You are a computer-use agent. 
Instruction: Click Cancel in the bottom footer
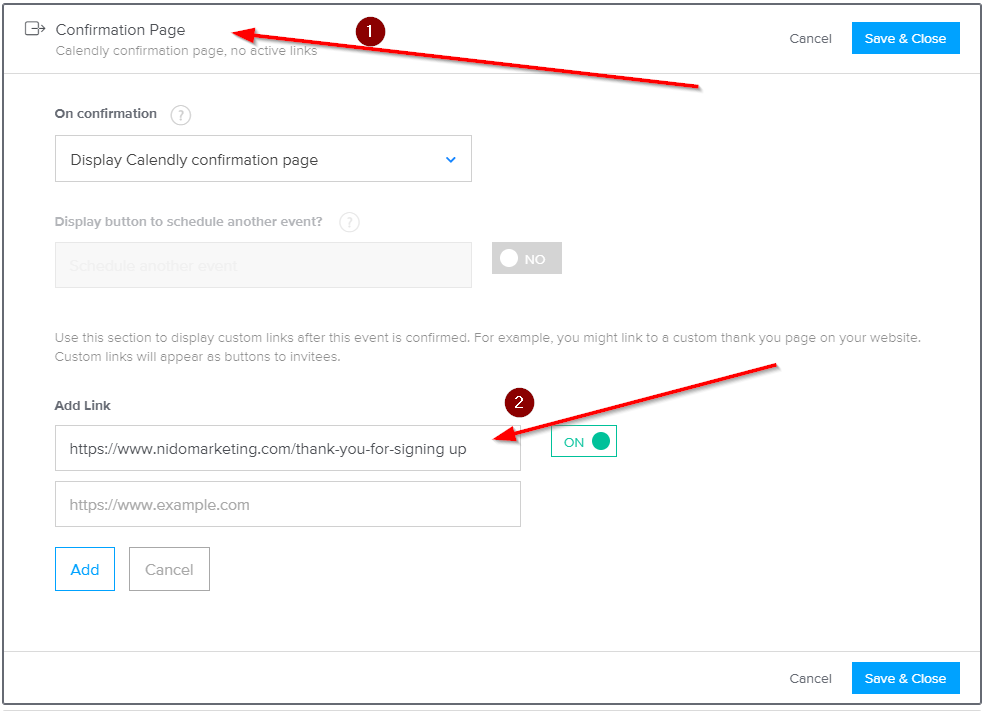[x=810, y=678]
